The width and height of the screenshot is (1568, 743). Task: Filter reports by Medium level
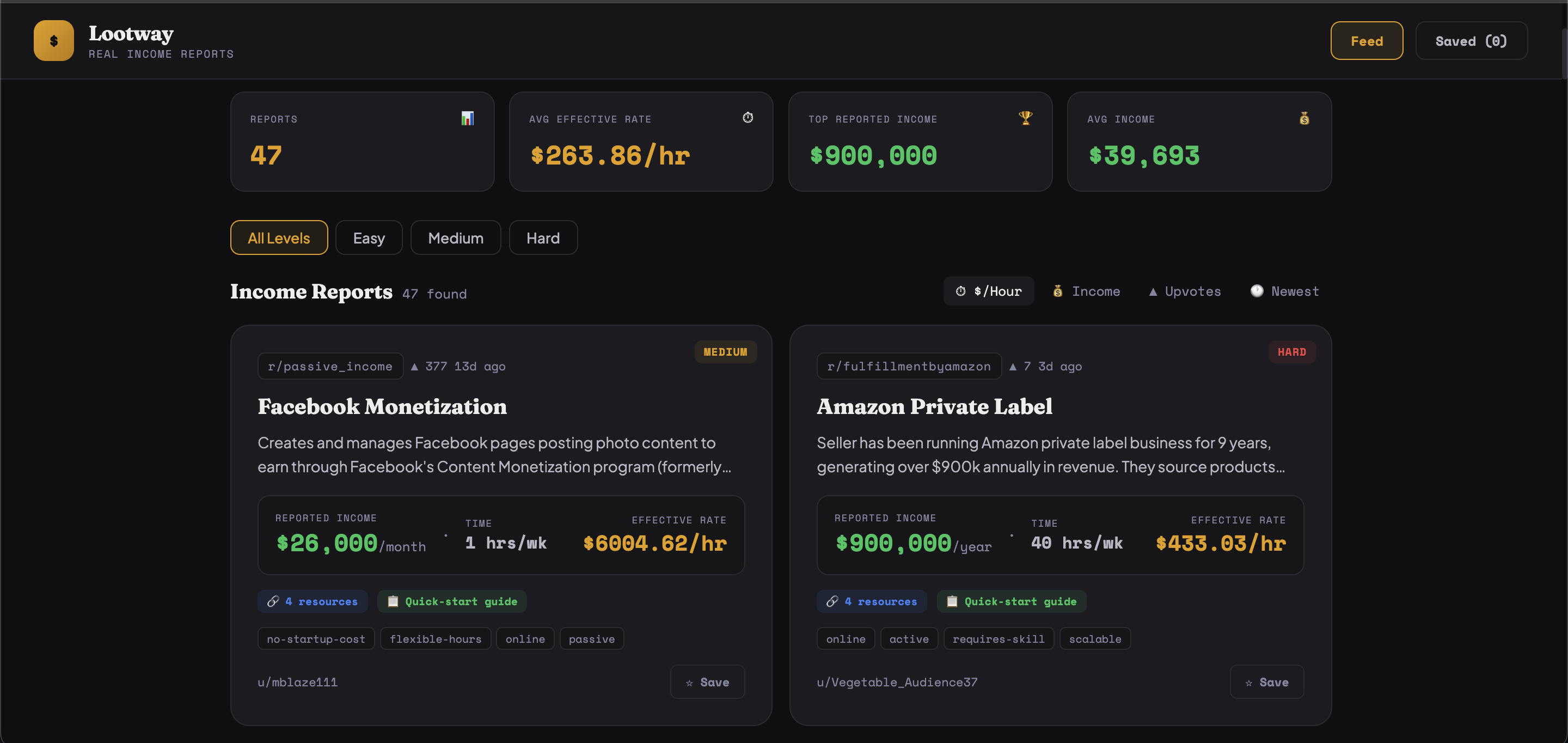click(455, 237)
